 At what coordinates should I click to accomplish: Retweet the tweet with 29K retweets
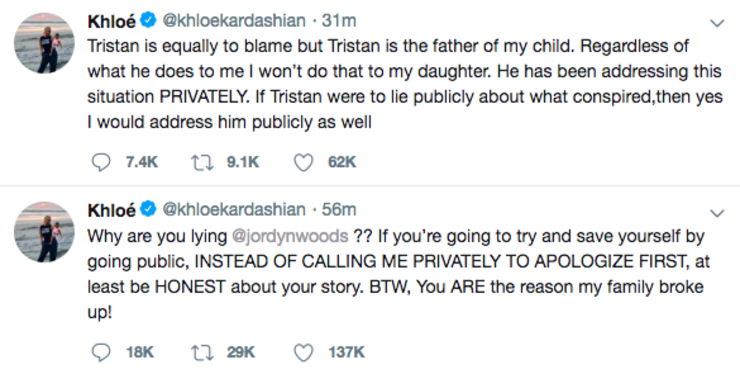202,352
